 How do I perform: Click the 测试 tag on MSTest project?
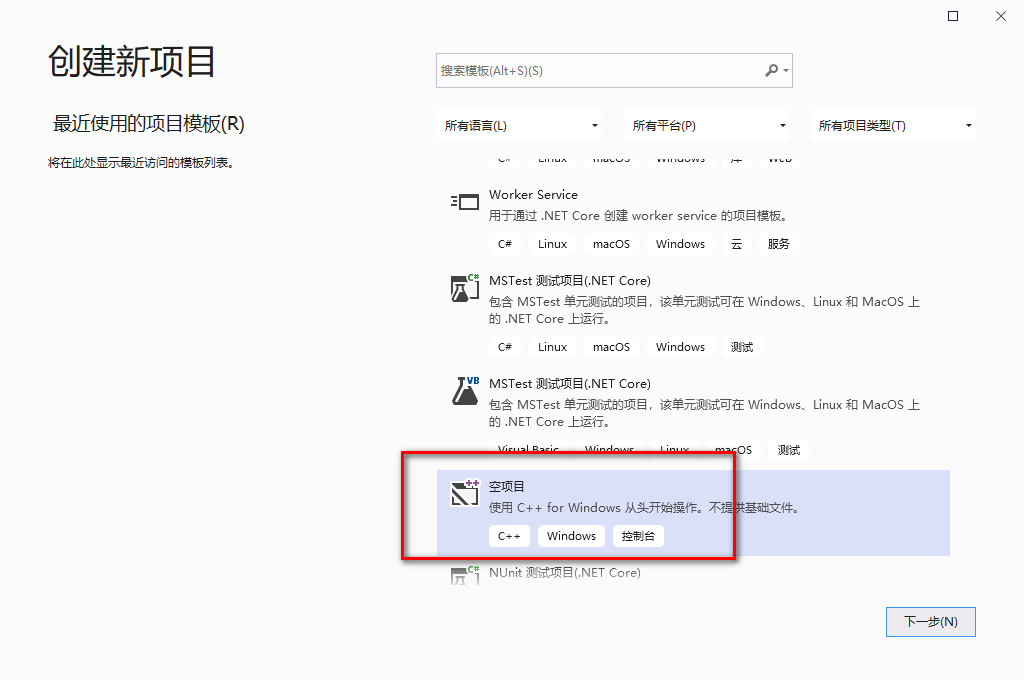pos(741,346)
